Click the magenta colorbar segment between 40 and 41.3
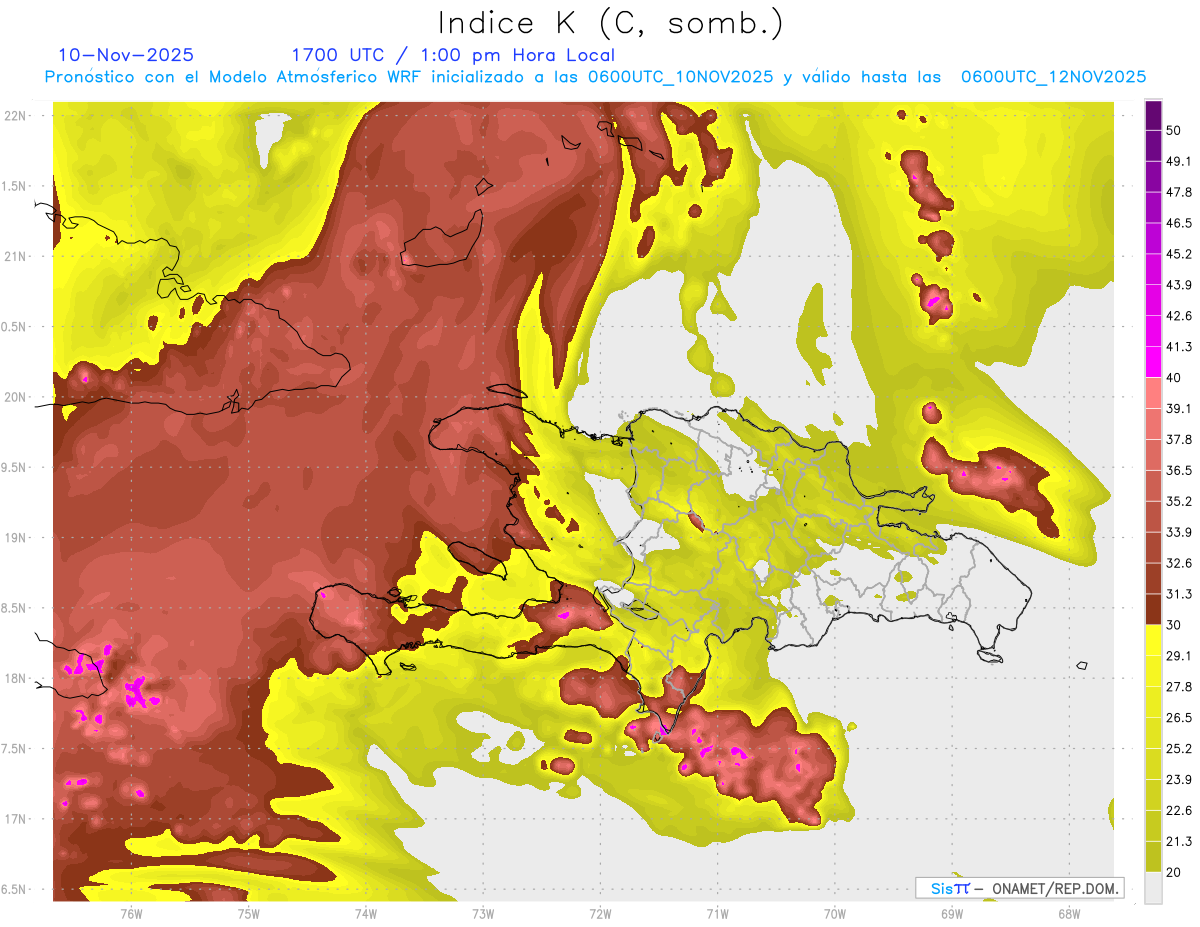The image size is (1200, 927). 1153,362
